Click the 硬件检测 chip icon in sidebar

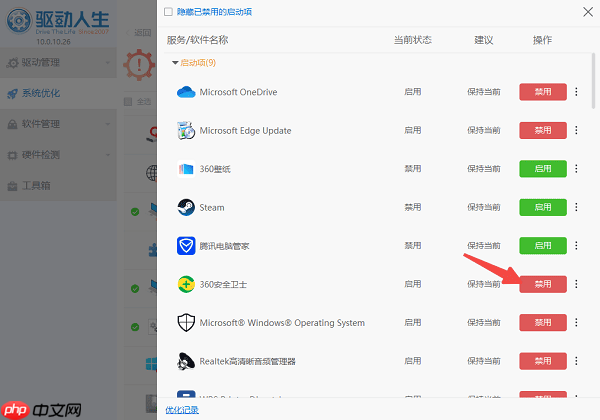pyautogui.click(x=13, y=155)
